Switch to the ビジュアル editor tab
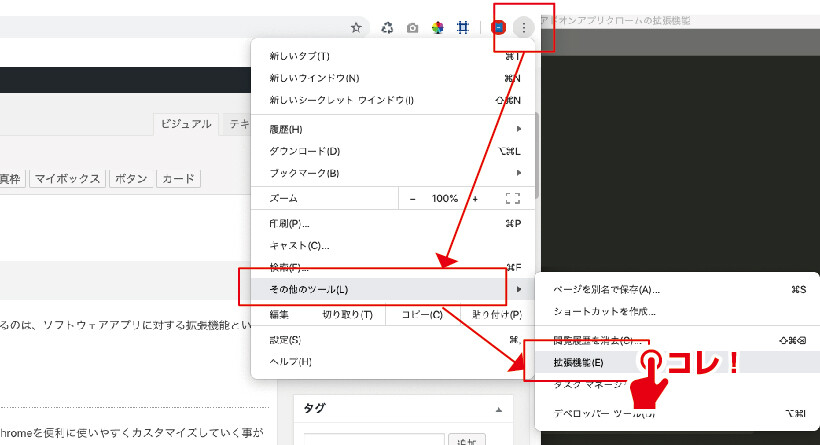Image resolution: width=820 pixels, height=445 pixels. point(187,124)
